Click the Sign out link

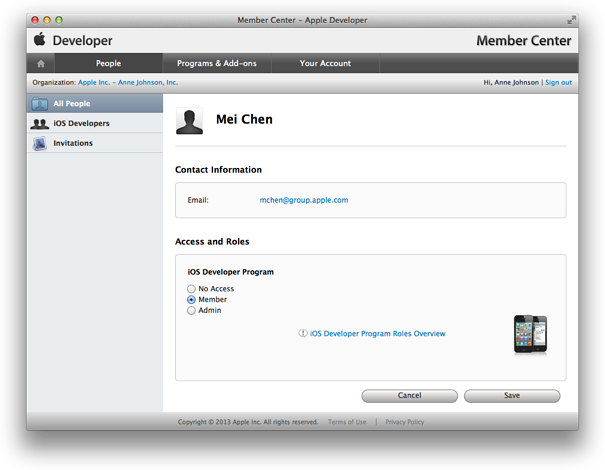(x=558, y=82)
